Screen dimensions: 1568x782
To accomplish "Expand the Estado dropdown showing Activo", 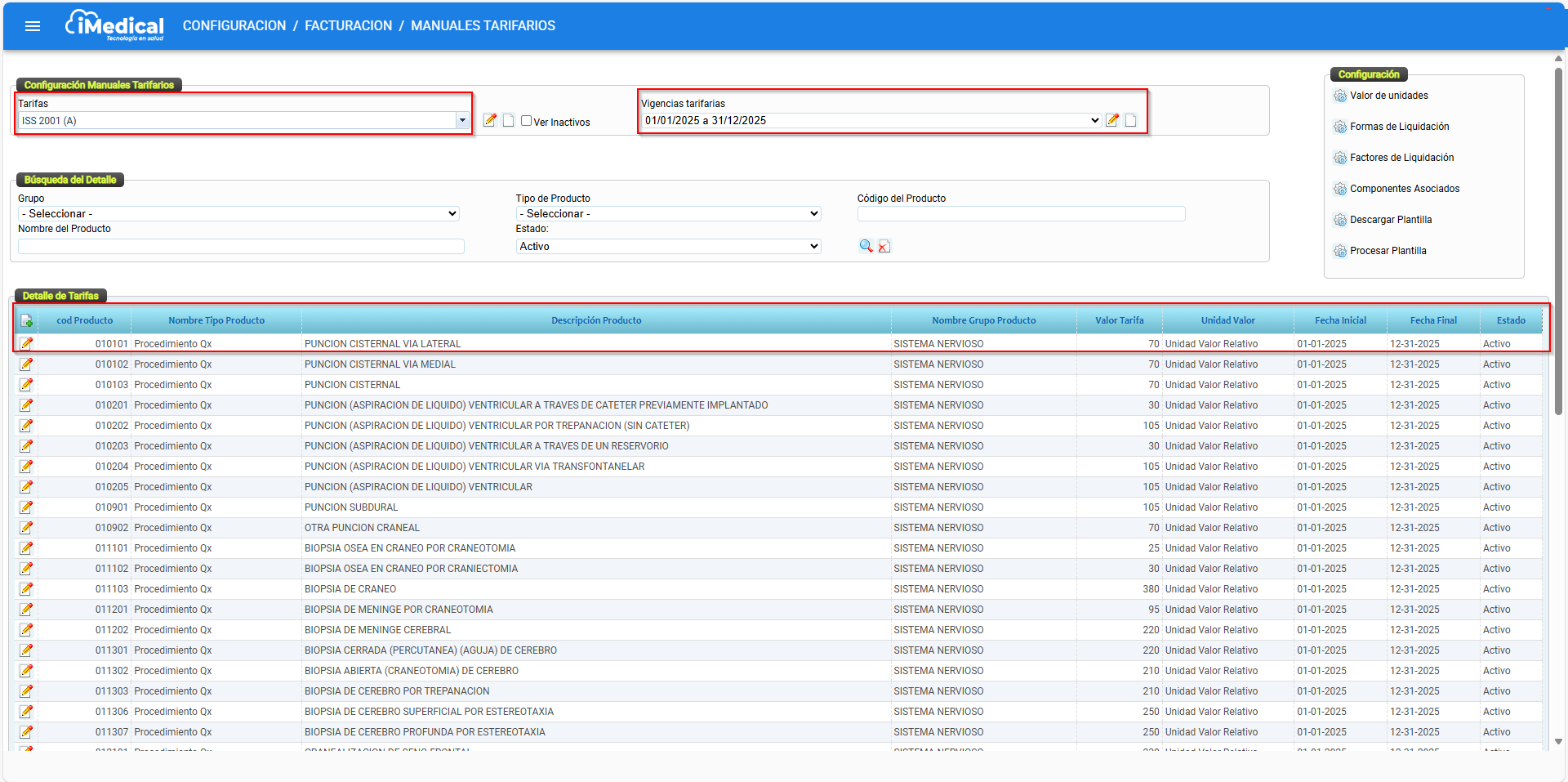I will click(668, 246).
